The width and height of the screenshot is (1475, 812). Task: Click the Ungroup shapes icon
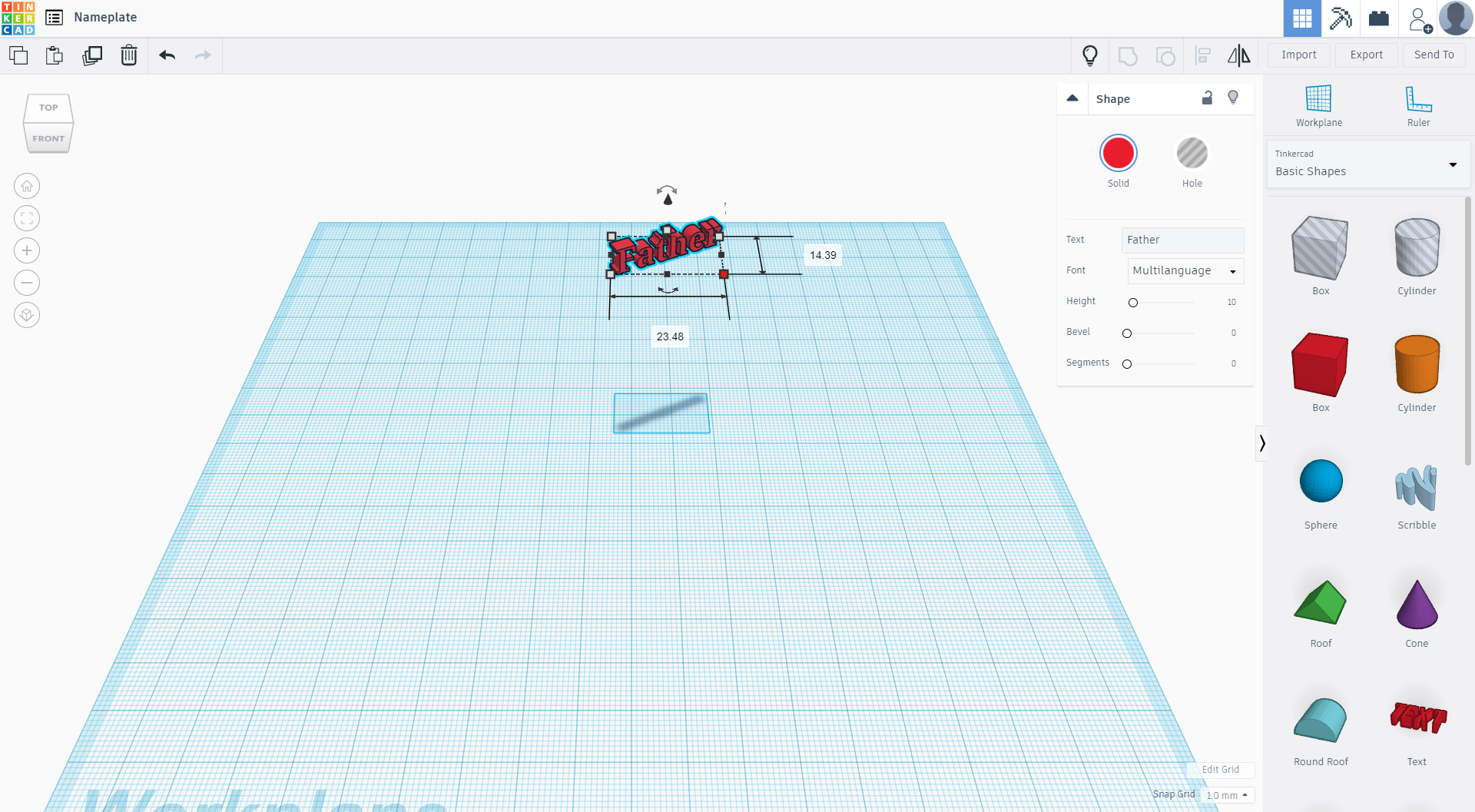pos(1165,55)
